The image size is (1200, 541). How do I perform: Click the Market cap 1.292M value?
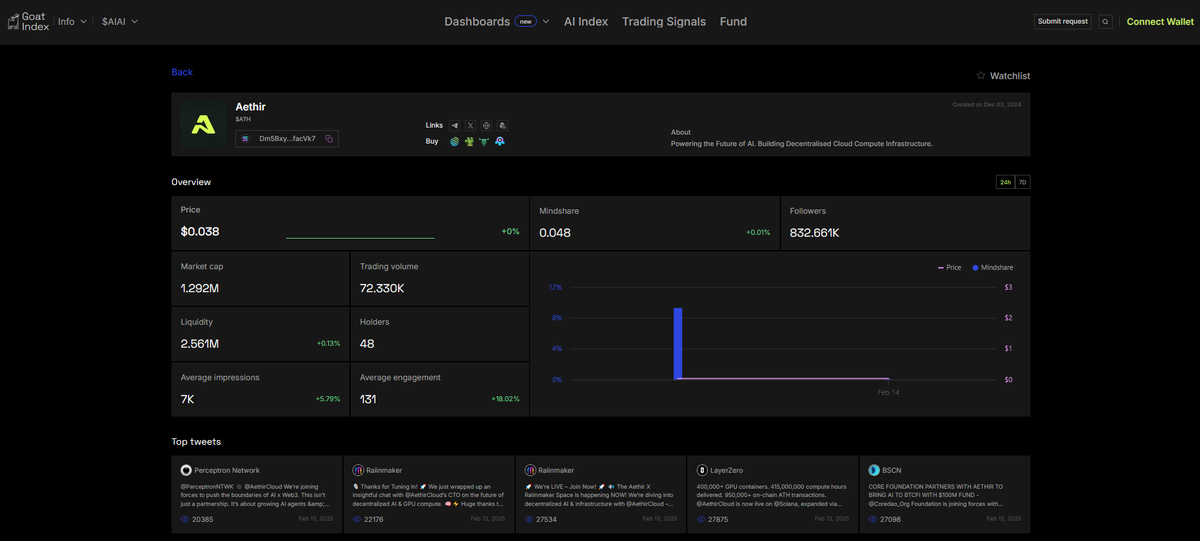tap(200, 288)
